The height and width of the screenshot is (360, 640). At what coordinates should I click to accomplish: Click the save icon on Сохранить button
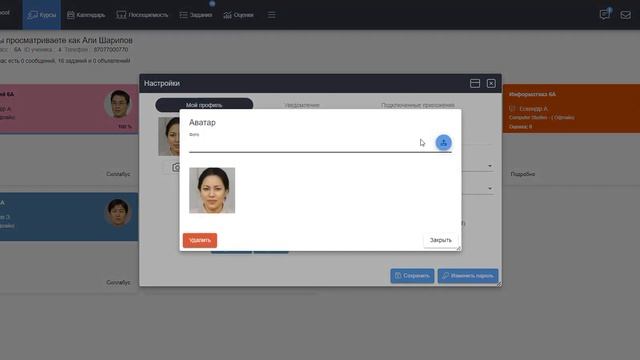pyautogui.click(x=398, y=276)
